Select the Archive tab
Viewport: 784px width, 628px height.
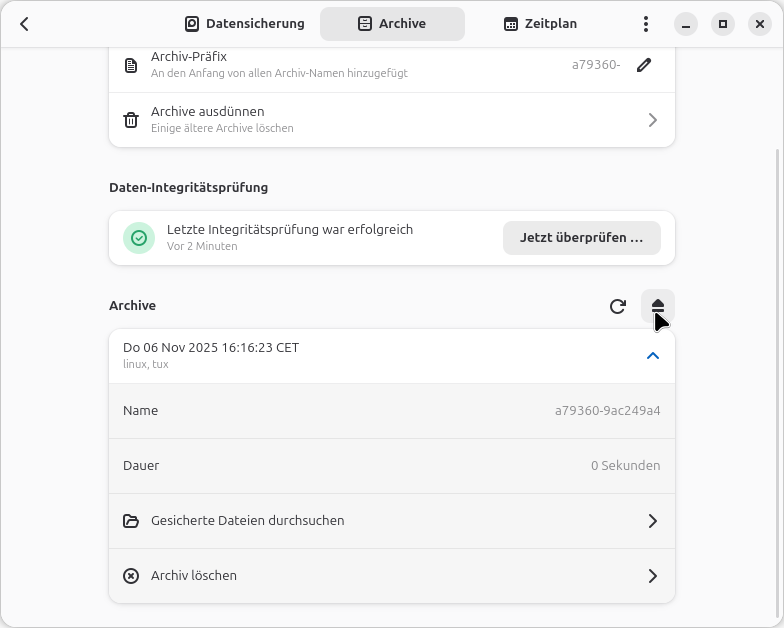pos(392,24)
